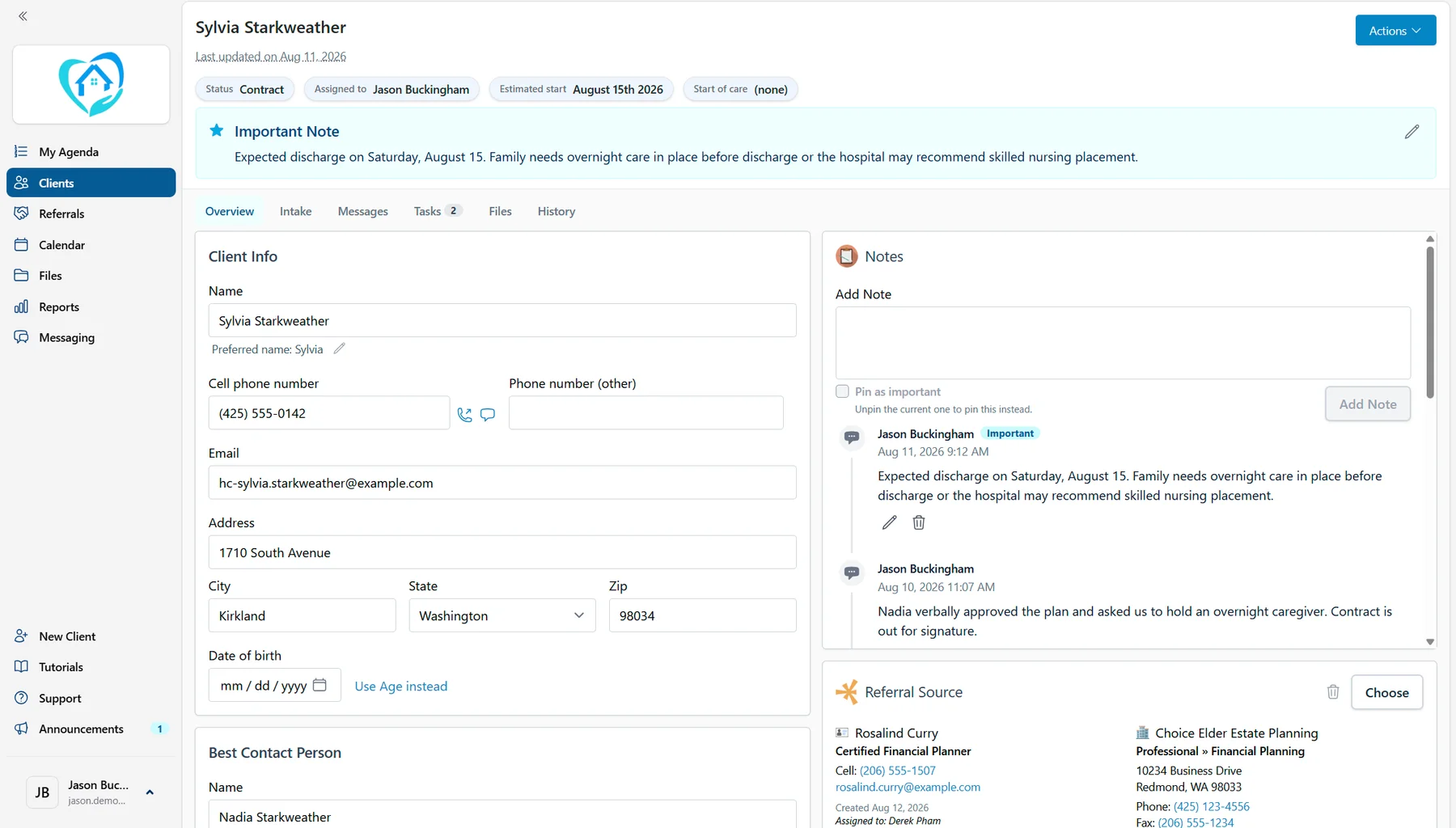Screen dimensions: 1456x828
Task: Check the Pin as important checkbox
Action: (842, 391)
